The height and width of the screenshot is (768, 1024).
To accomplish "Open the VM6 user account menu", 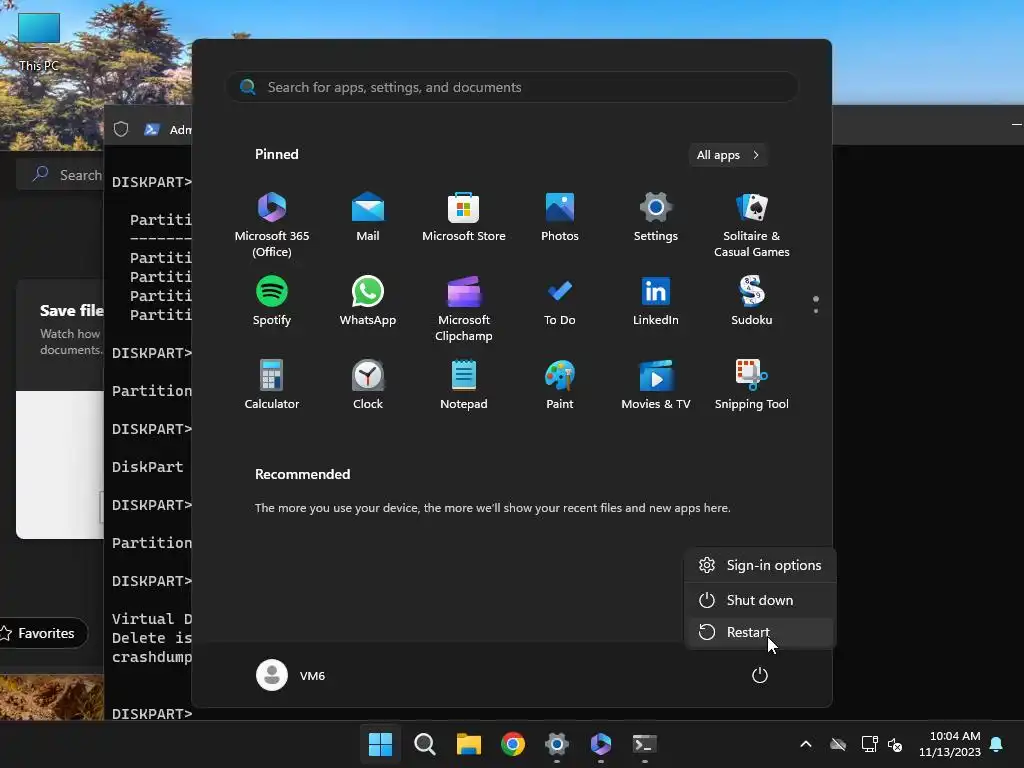I will click(x=291, y=675).
